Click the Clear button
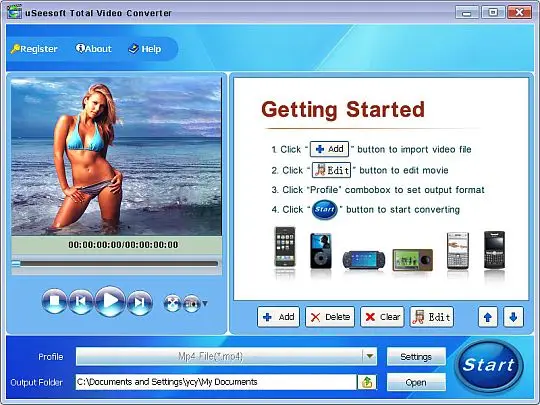 pos(382,317)
